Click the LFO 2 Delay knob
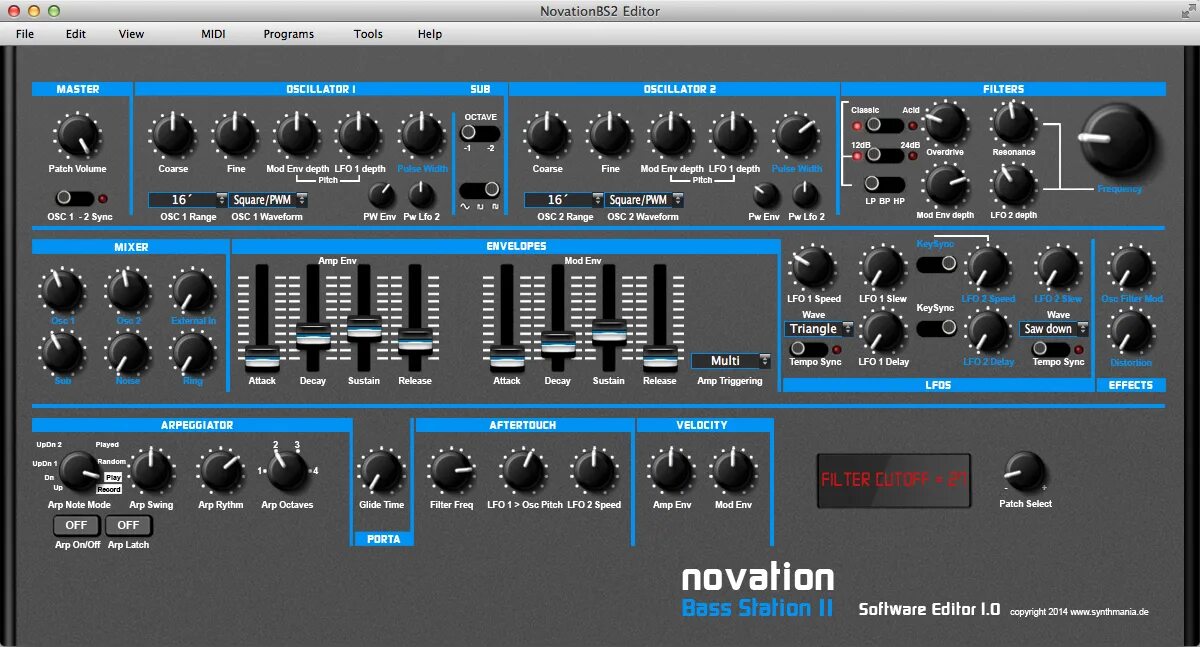Viewport: 1200px width, 647px height. pyautogui.click(x=988, y=332)
